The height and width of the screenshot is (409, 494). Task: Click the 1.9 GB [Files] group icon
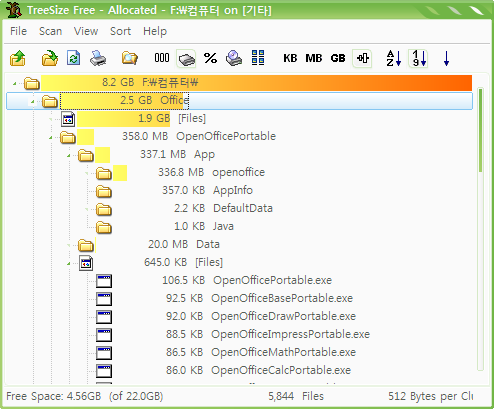pos(68,119)
